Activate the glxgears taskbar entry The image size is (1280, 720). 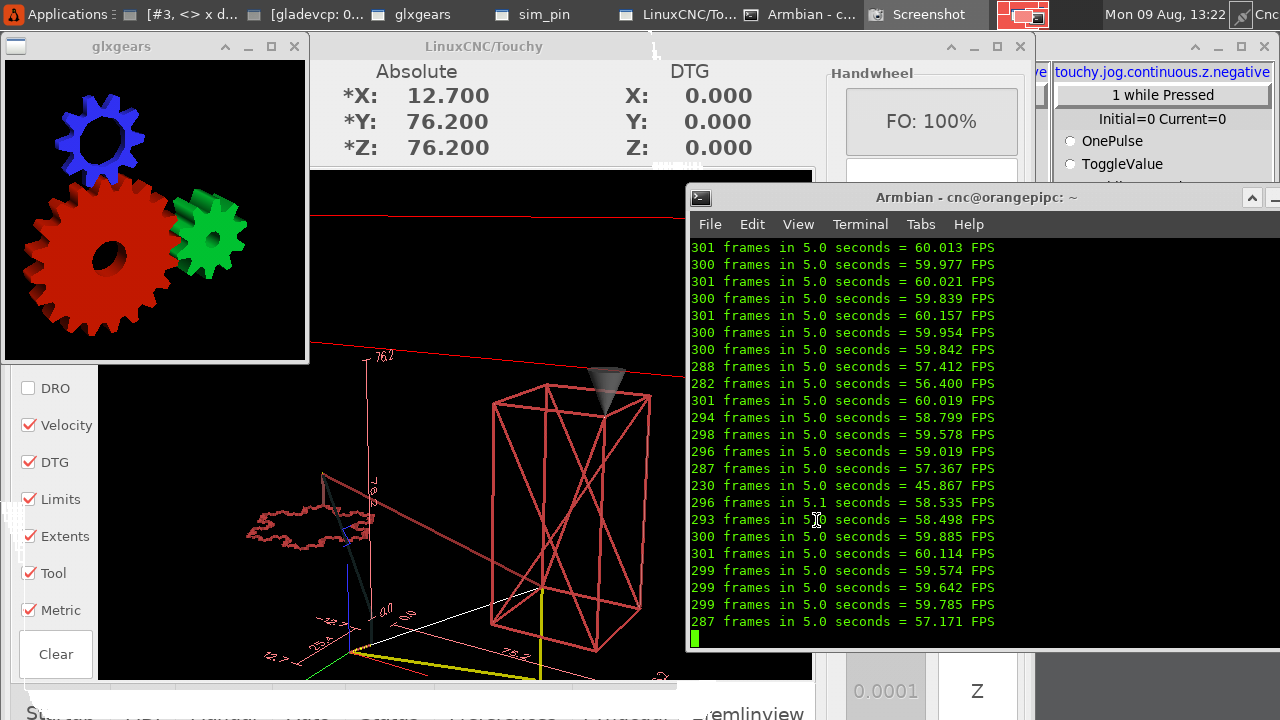411,15
